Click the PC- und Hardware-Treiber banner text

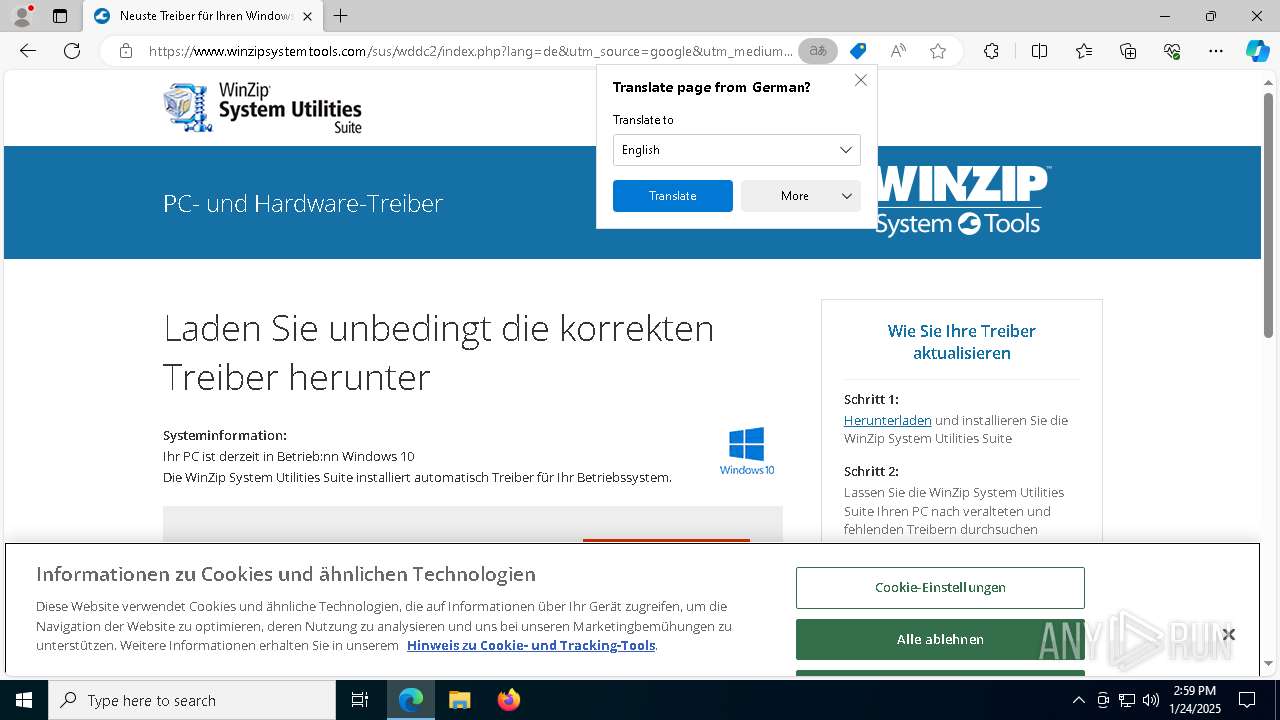coord(303,203)
